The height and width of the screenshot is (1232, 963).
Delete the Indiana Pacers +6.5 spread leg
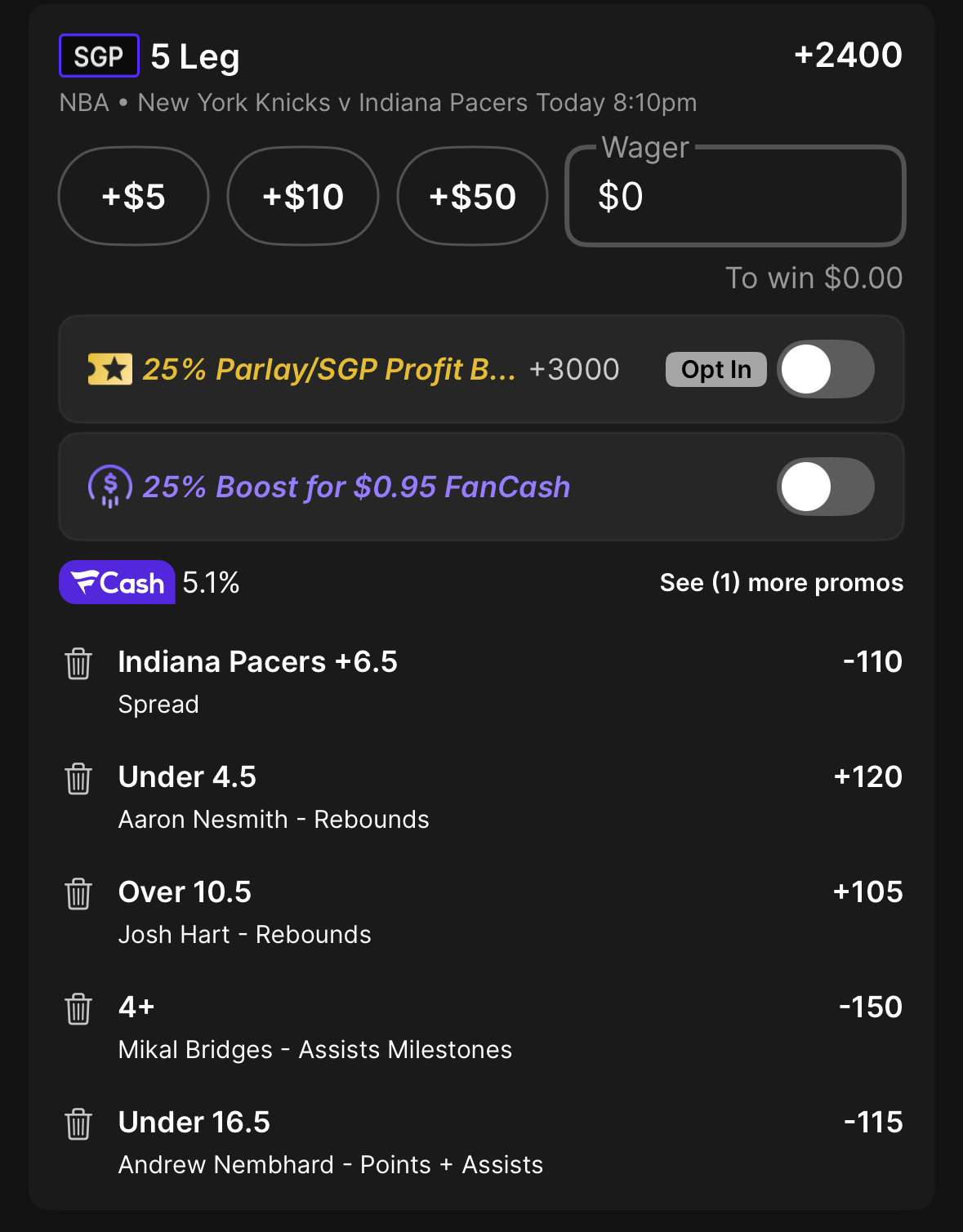[78, 664]
